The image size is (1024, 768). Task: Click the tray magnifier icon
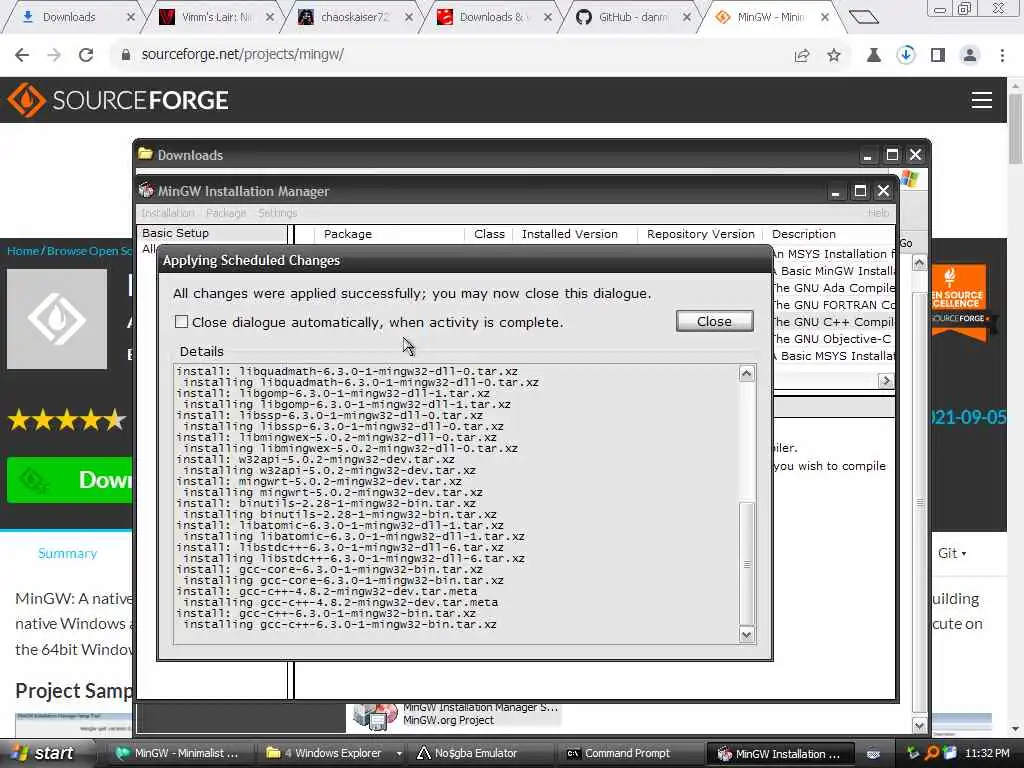(x=932, y=753)
